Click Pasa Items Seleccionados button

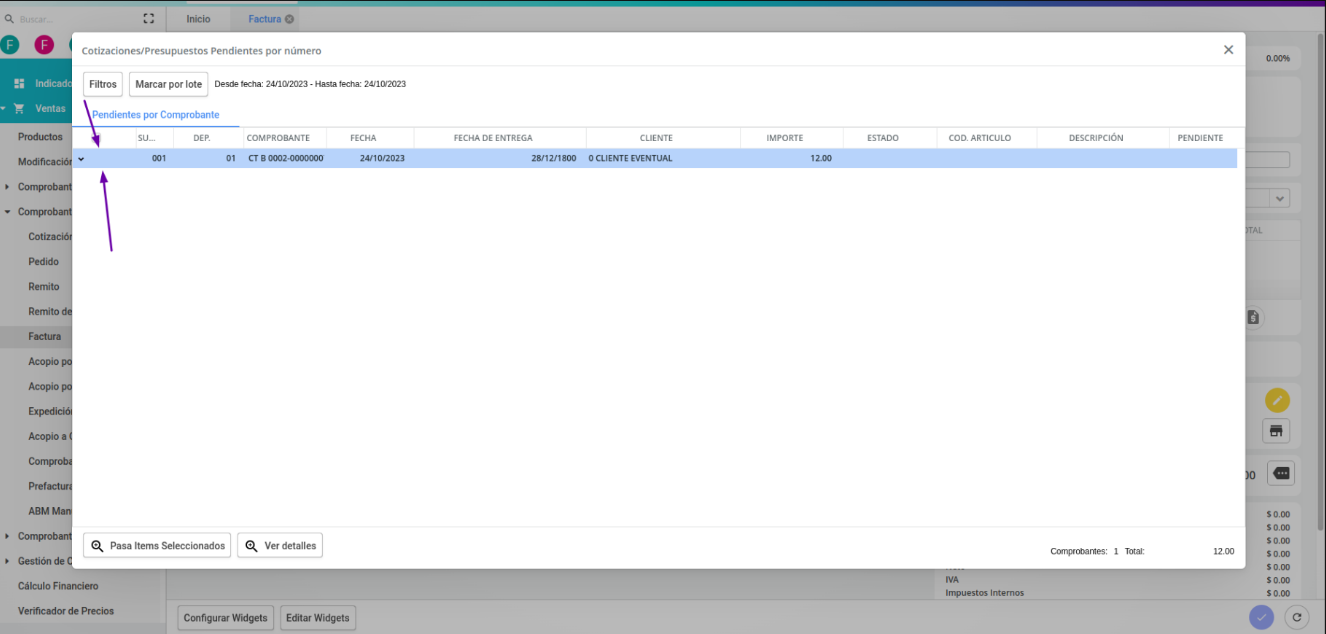[157, 546]
